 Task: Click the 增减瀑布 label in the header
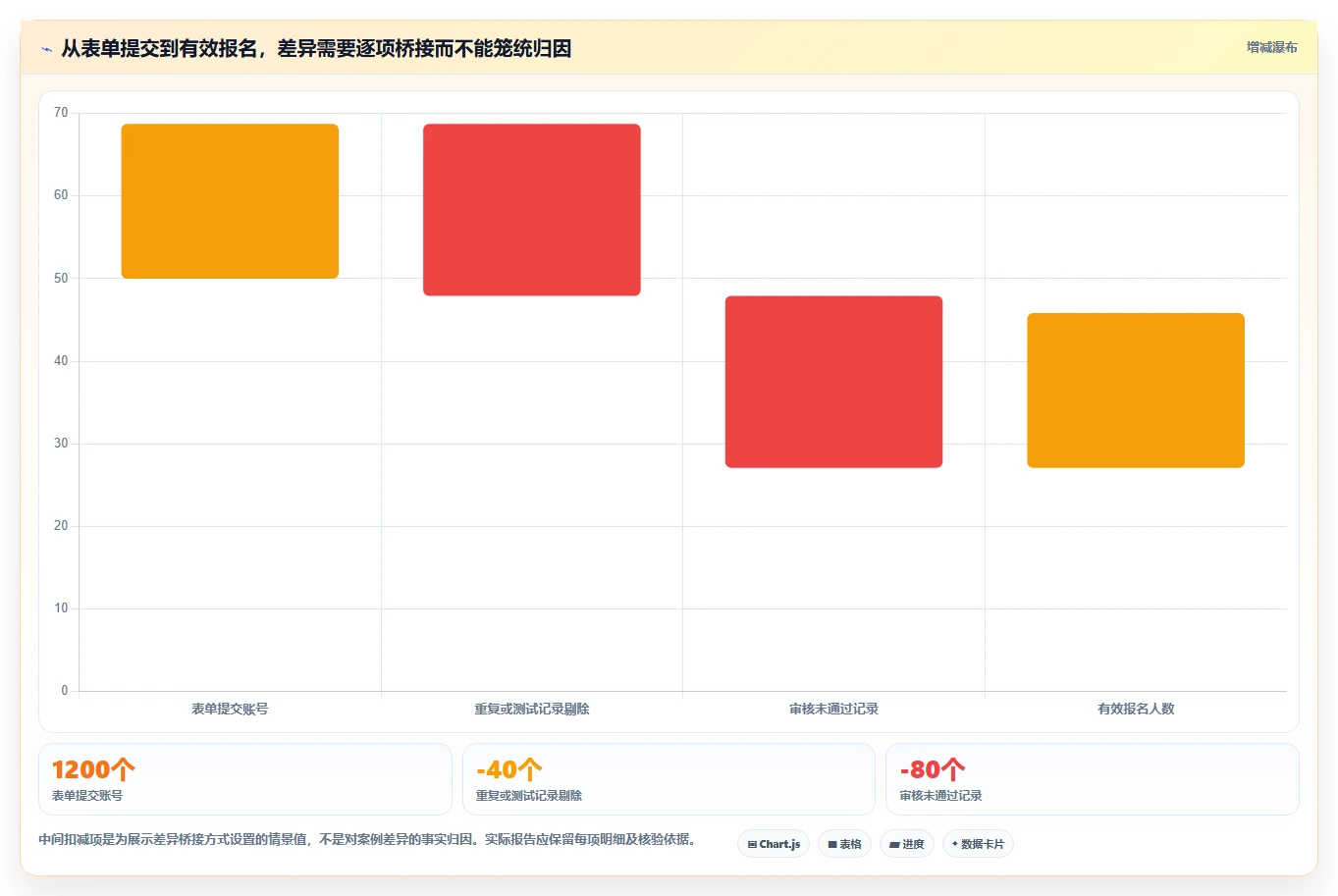tap(1271, 47)
